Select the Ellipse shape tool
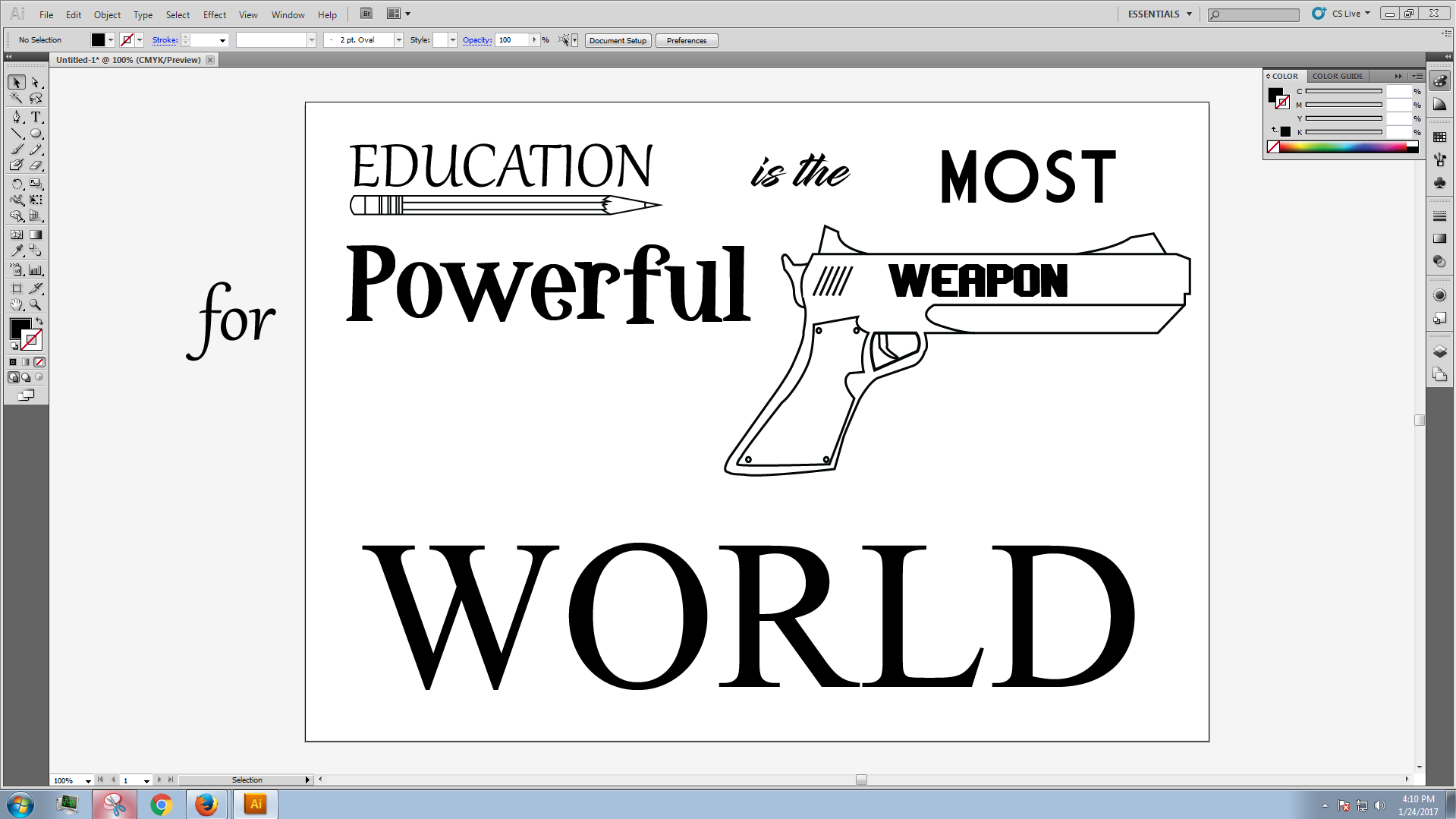This screenshot has width=1456, height=819. click(x=36, y=134)
